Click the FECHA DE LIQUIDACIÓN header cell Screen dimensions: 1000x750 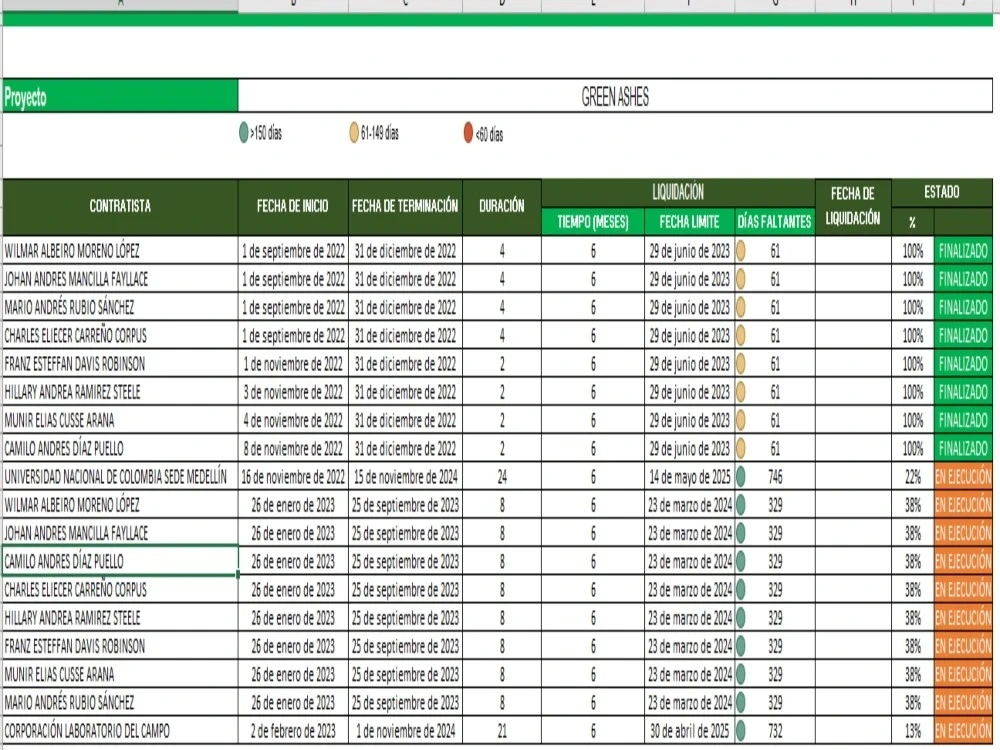[x=853, y=207]
